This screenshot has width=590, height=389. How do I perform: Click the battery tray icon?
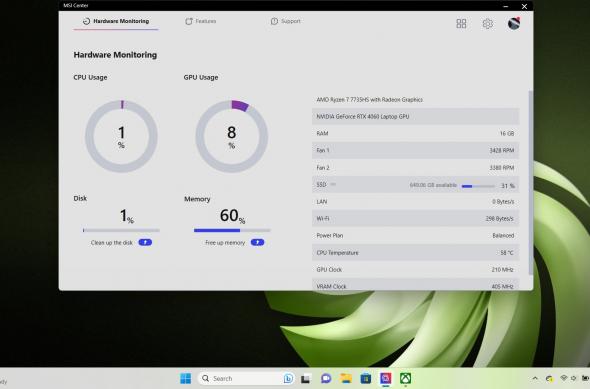point(585,378)
